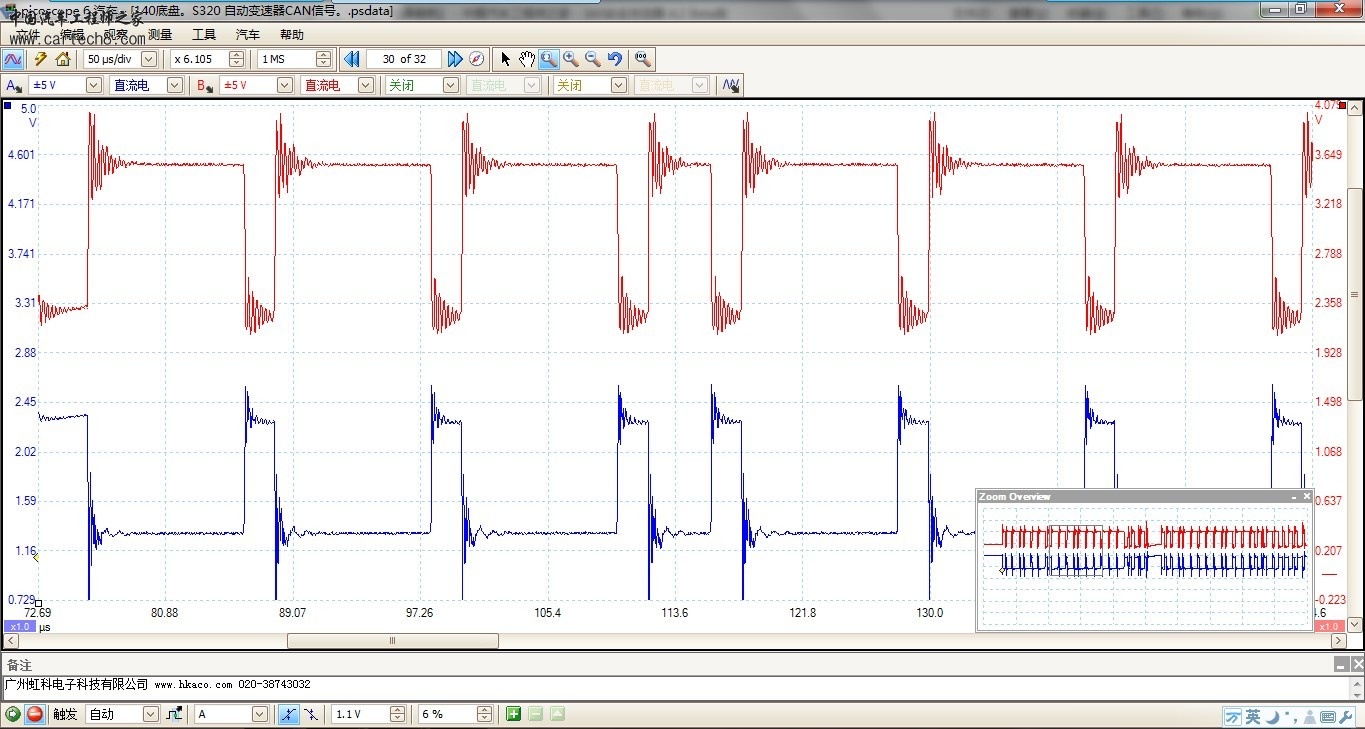1365x729 pixels.
Task: Adjust the 1.1 V trigger threshold stepper
Action: coord(398,714)
